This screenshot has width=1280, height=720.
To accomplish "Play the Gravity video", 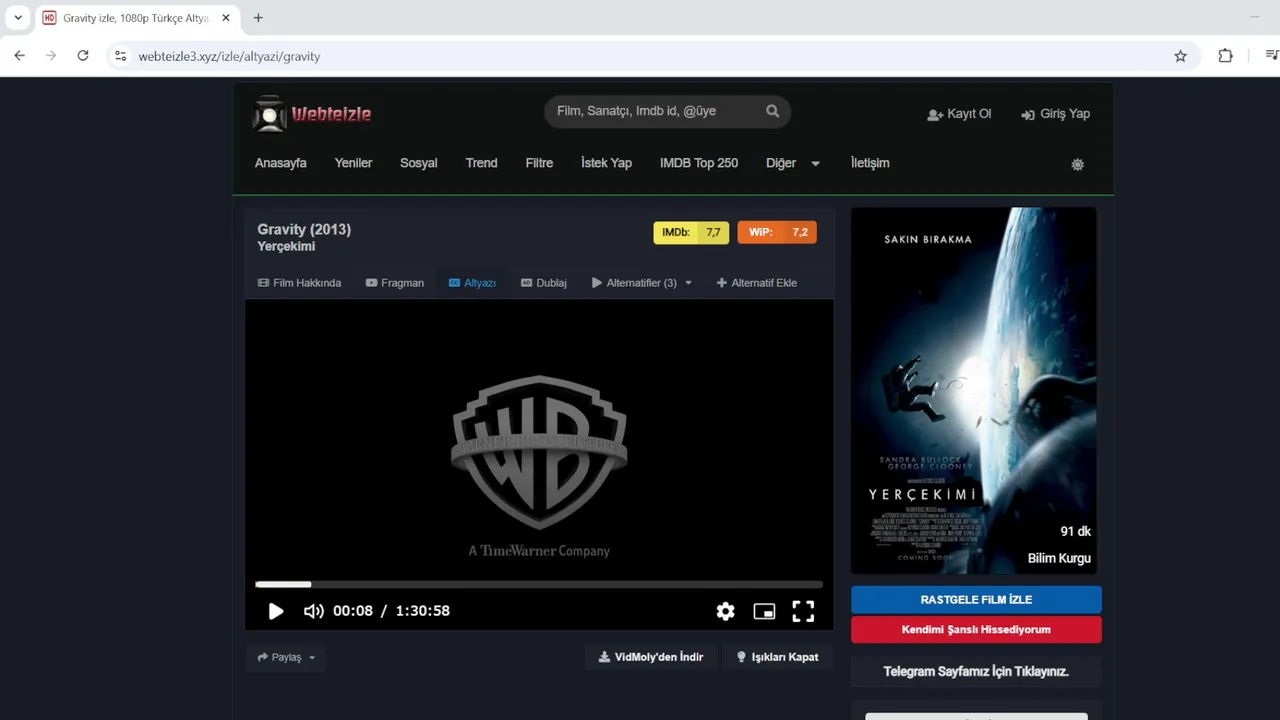I will (276, 611).
